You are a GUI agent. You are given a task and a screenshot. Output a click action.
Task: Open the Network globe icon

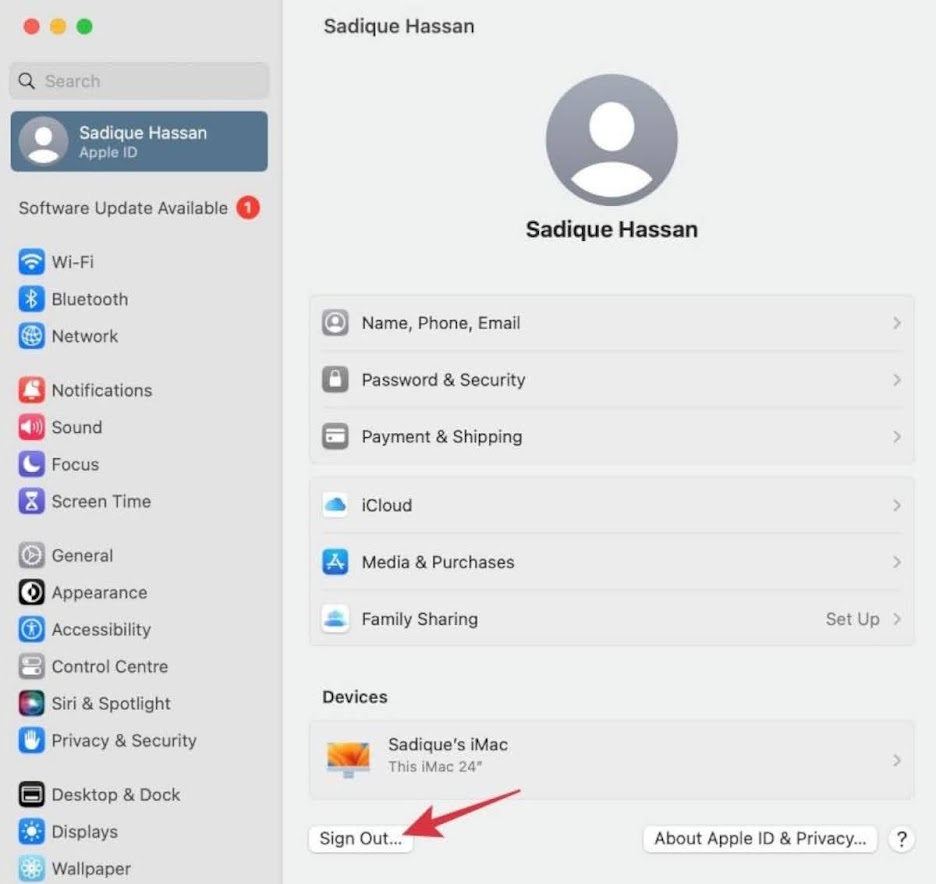tap(31, 336)
